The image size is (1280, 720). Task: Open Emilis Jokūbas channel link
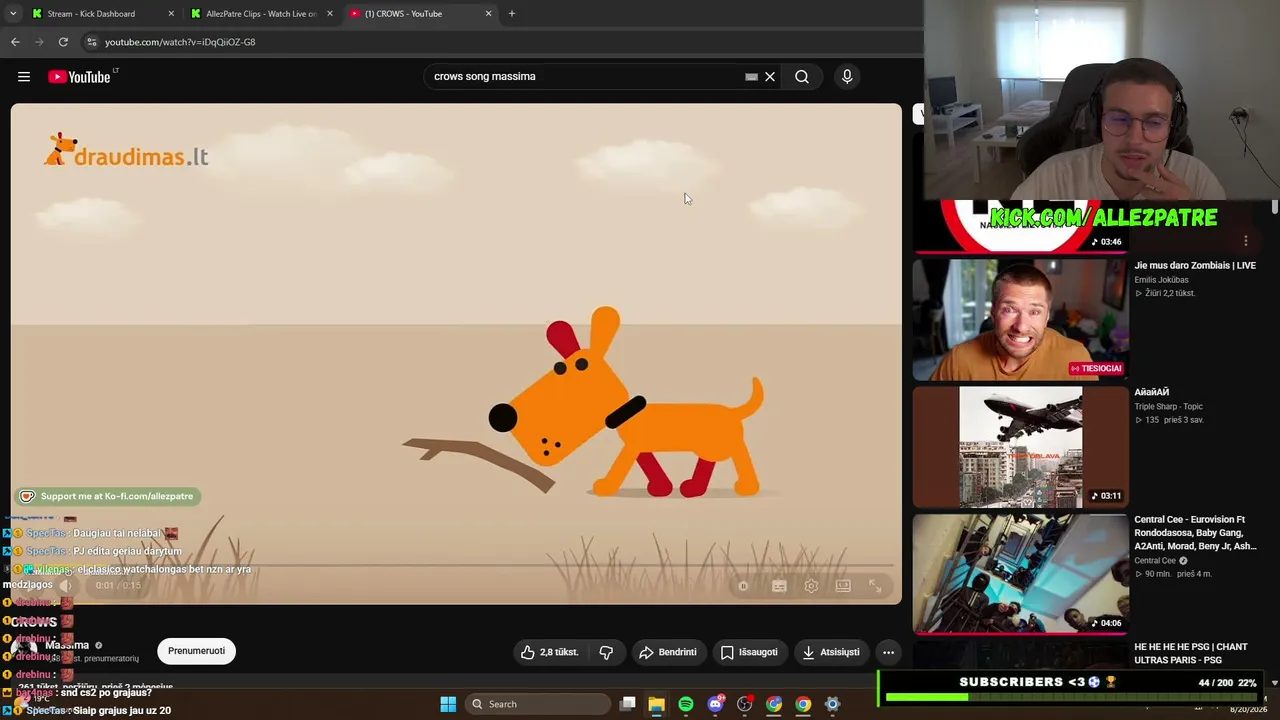pos(1161,280)
